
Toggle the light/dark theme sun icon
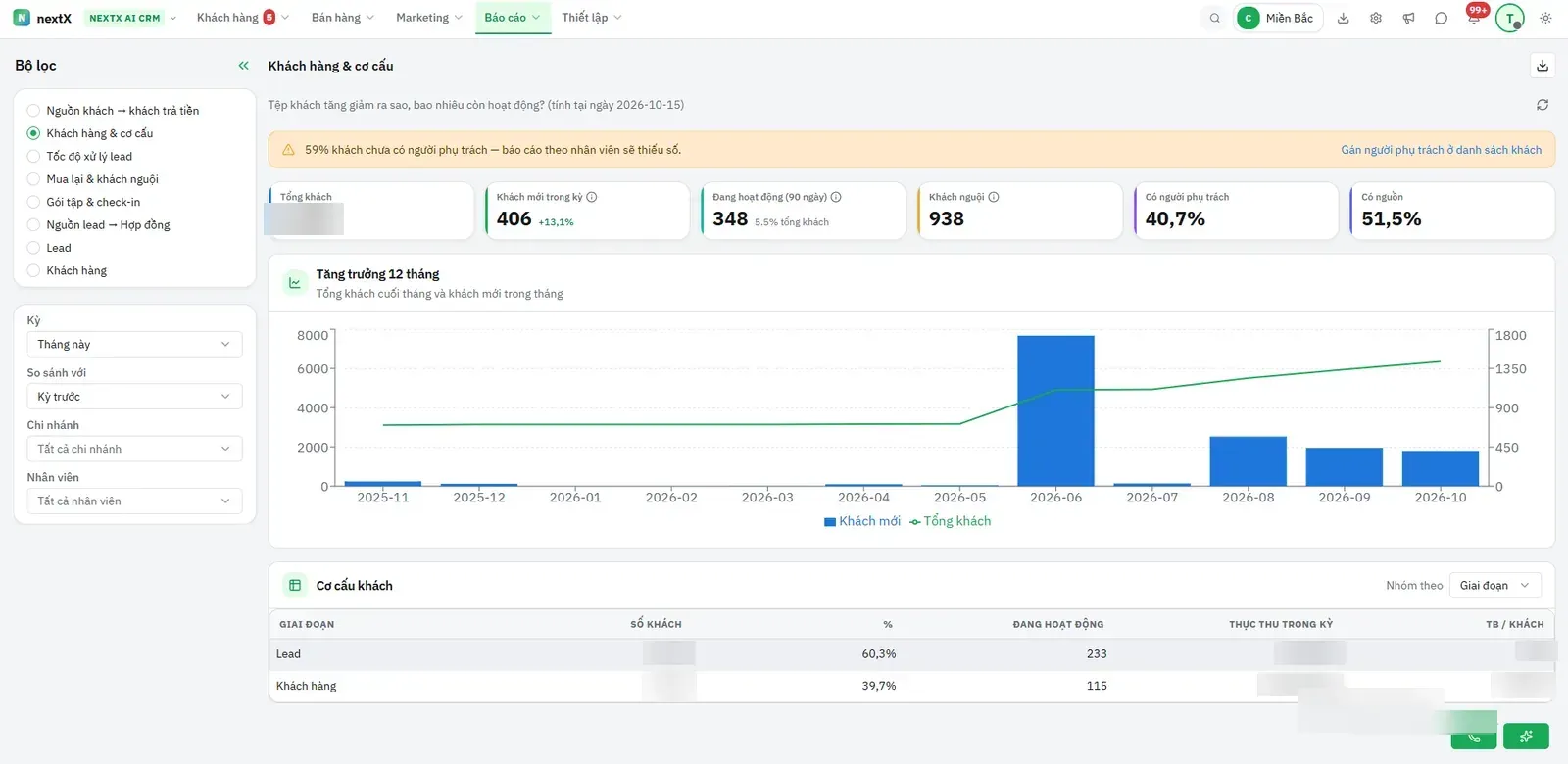pyautogui.click(x=1545, y=18)
